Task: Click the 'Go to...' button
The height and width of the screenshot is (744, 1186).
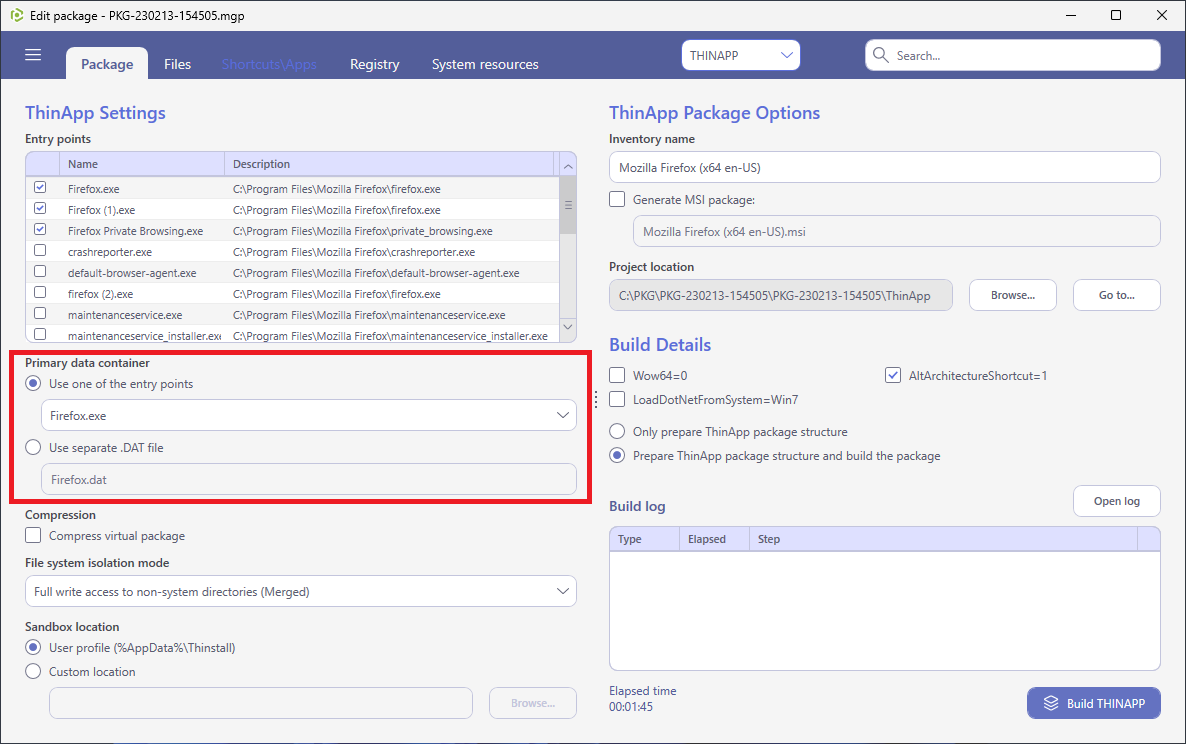Action: pyautogui.click(x=1116, y=295)
